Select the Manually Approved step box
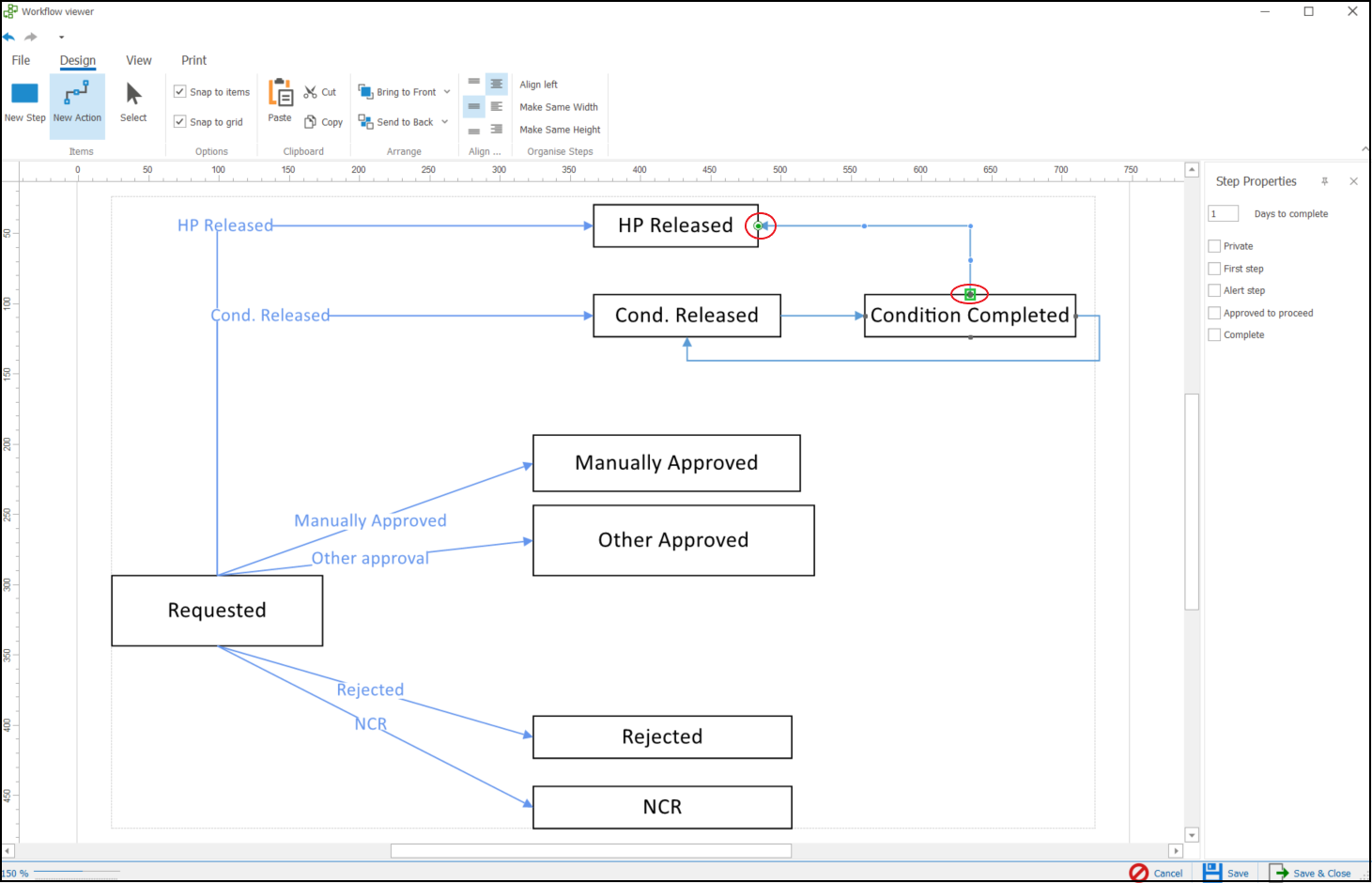Image resolution: width=1372 pixels, height=883 pixels. [x=667, y=463]
